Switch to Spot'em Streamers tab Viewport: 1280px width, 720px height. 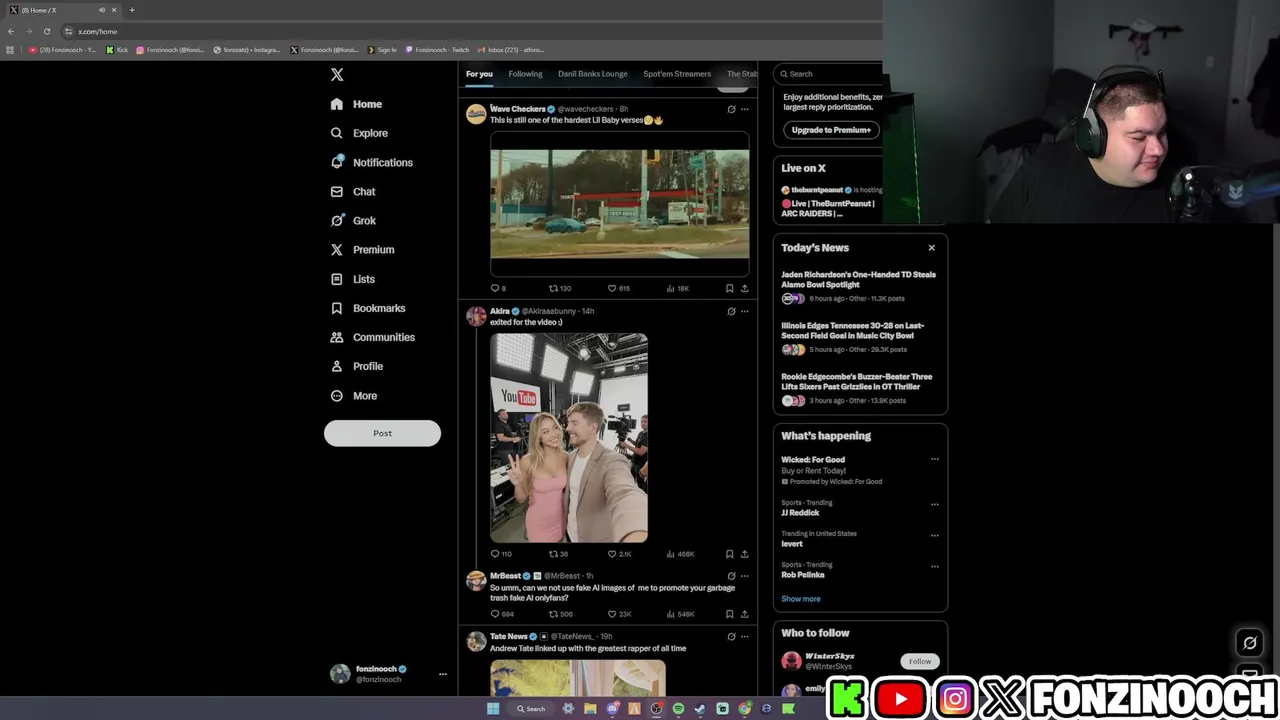(677, 74)
